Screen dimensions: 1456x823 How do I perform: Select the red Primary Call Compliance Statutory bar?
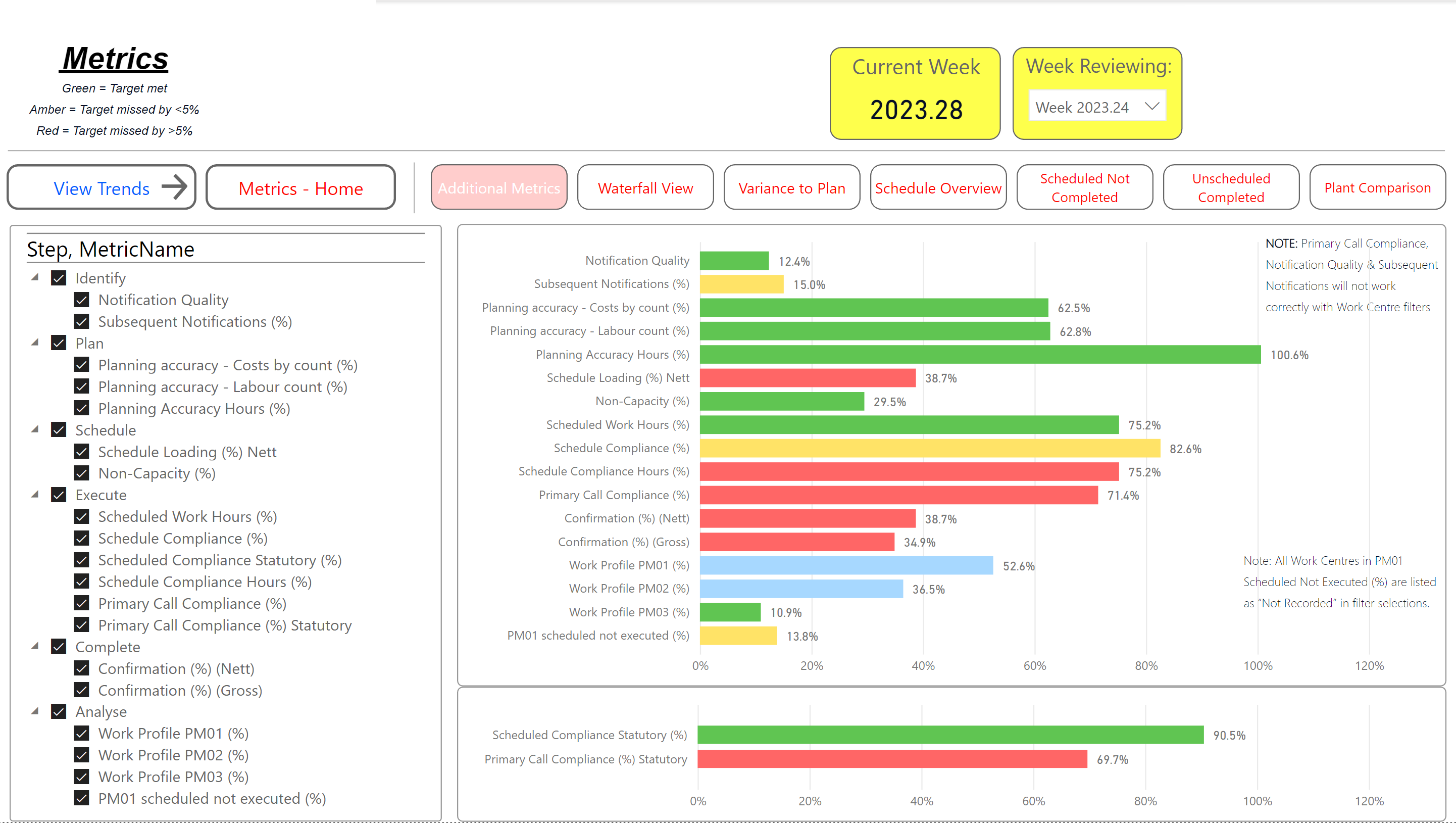click(x=892, y=759)
